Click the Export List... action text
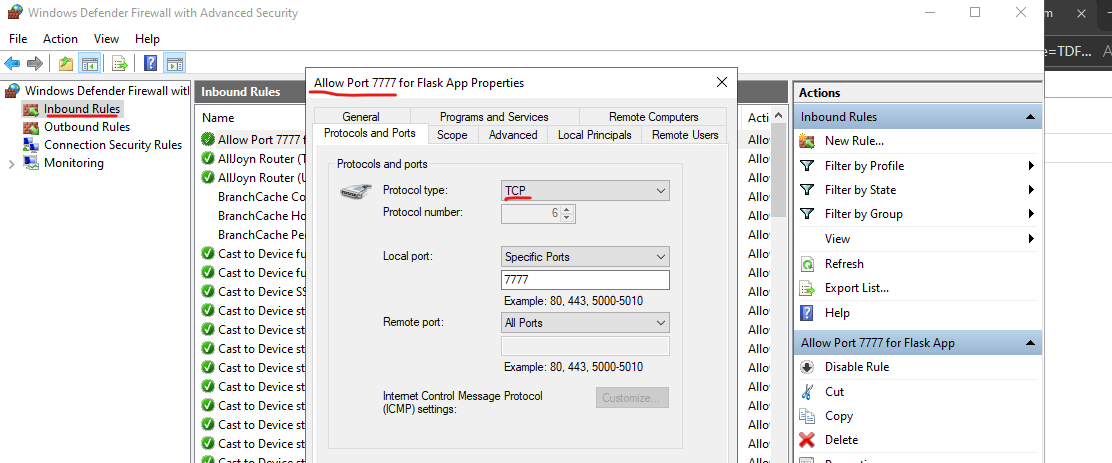Image resolution: width=1112 pixels, height=463 pixels. click(857, 289)
